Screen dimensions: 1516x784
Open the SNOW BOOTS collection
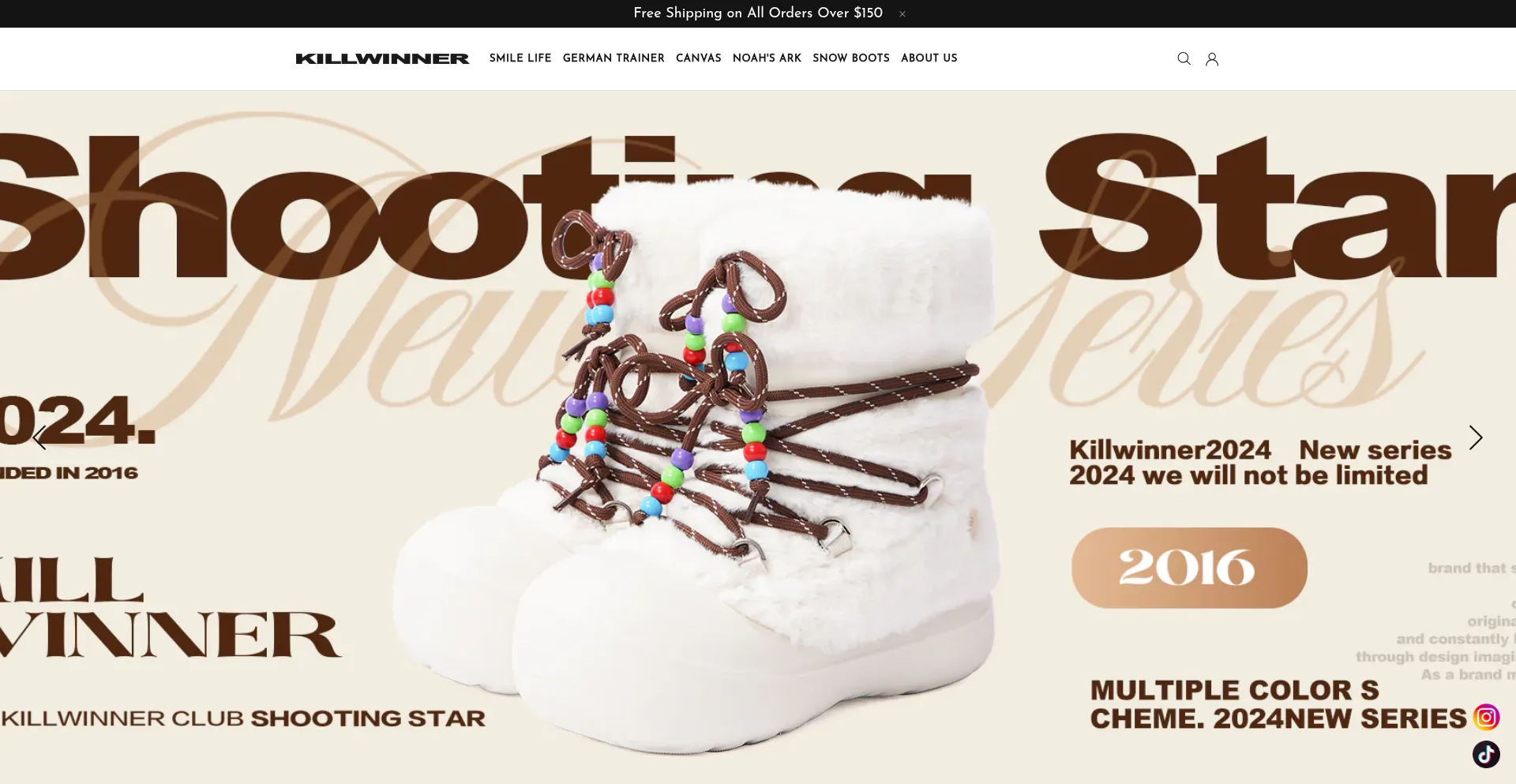coord(851,58)
